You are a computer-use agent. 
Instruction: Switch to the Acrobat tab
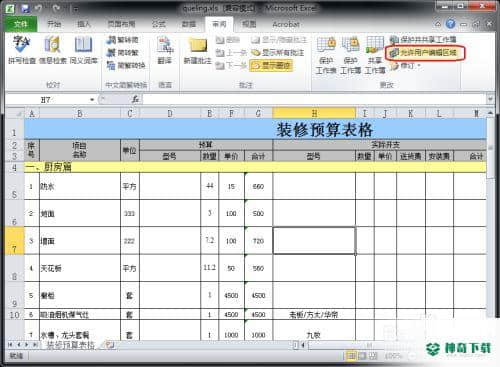(286, 24)
